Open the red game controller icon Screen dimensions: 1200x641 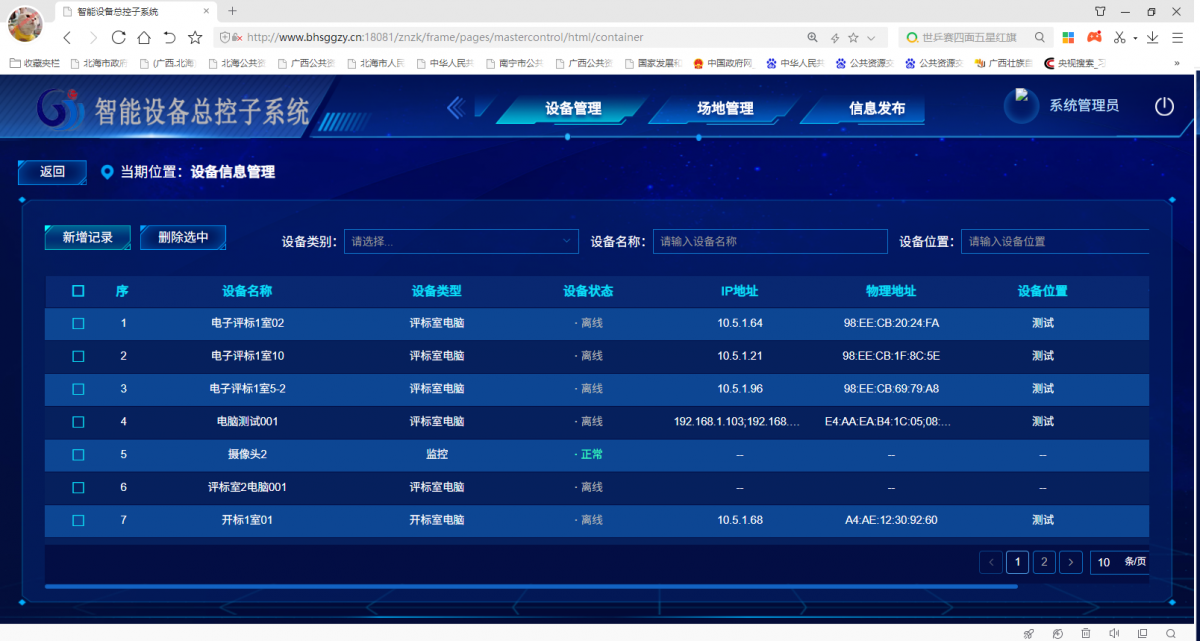(1095, 37)
